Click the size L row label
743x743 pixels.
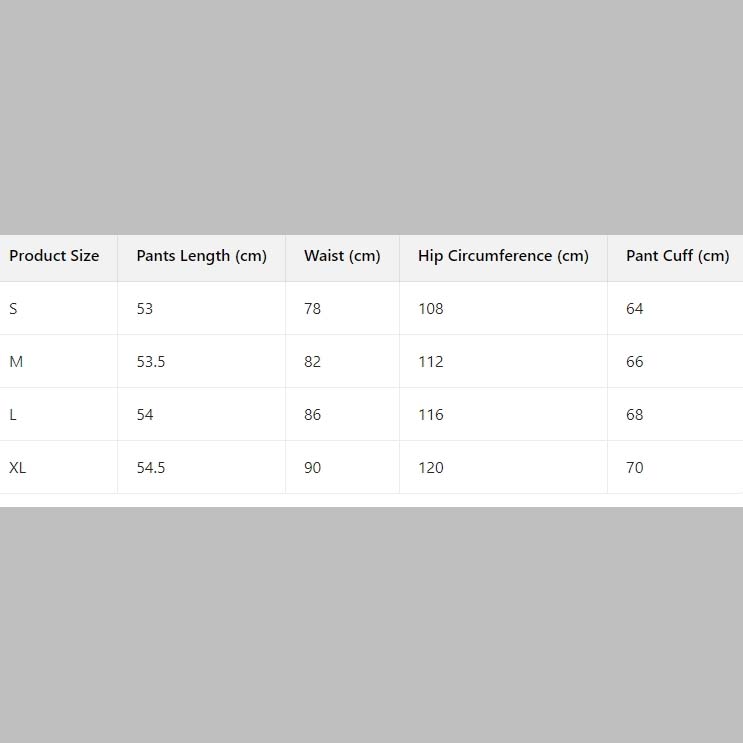(x=13, y=415)
